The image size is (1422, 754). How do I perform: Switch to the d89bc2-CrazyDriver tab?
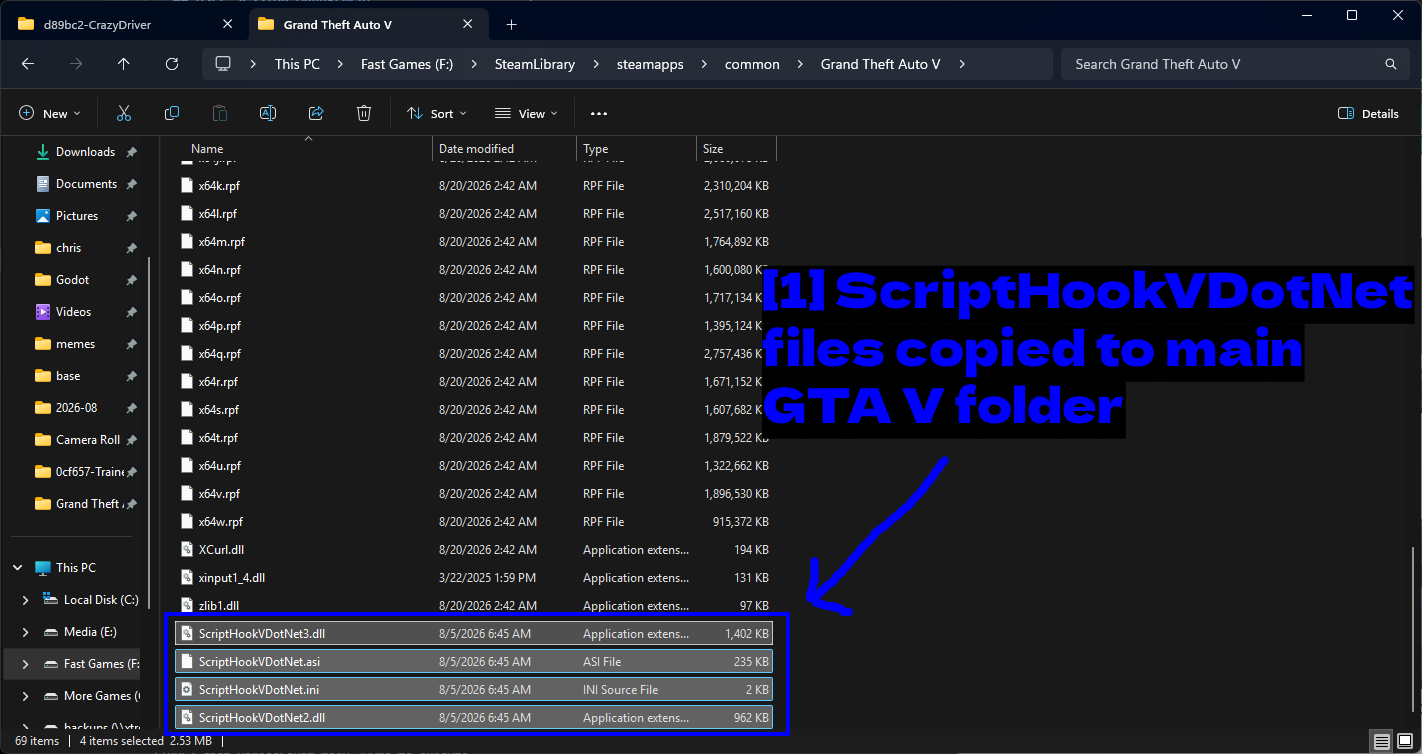click(x=124, y=24)
